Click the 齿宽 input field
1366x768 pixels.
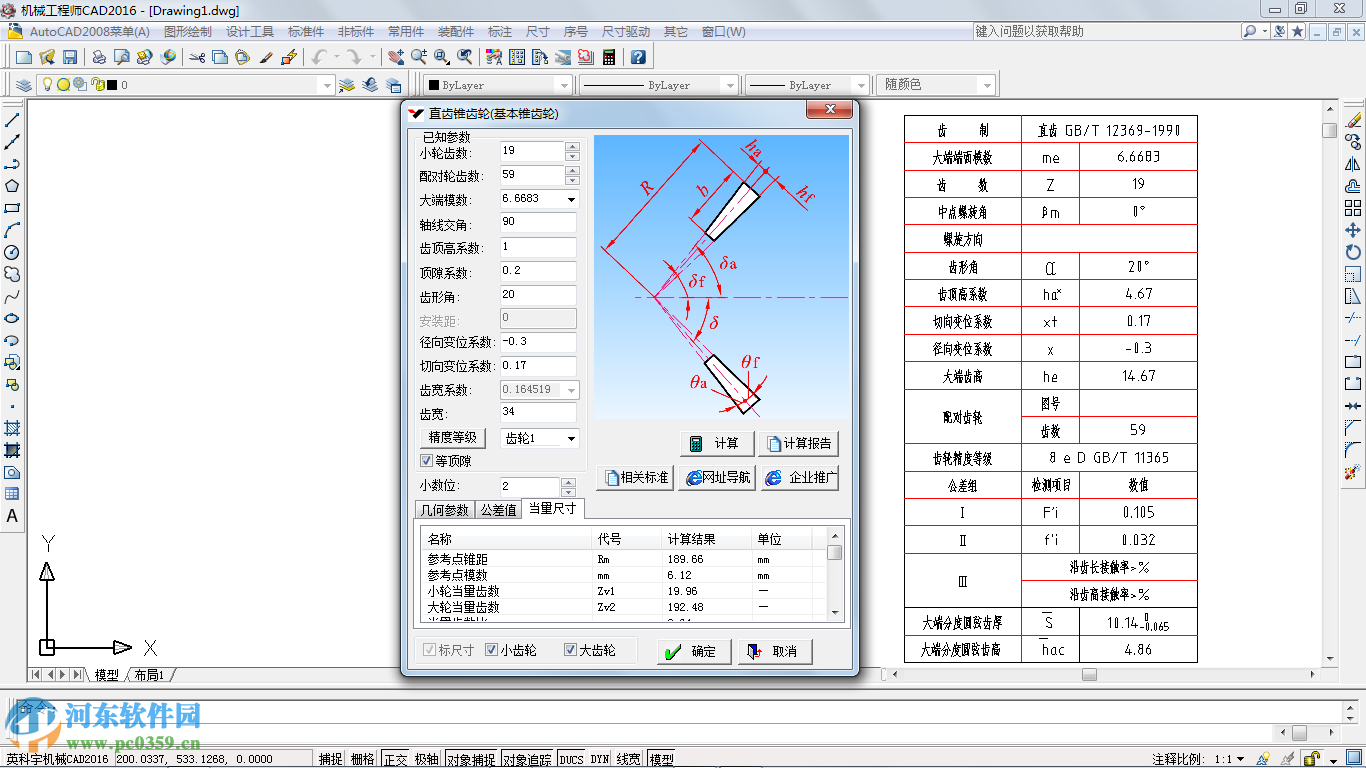point(538,413)
